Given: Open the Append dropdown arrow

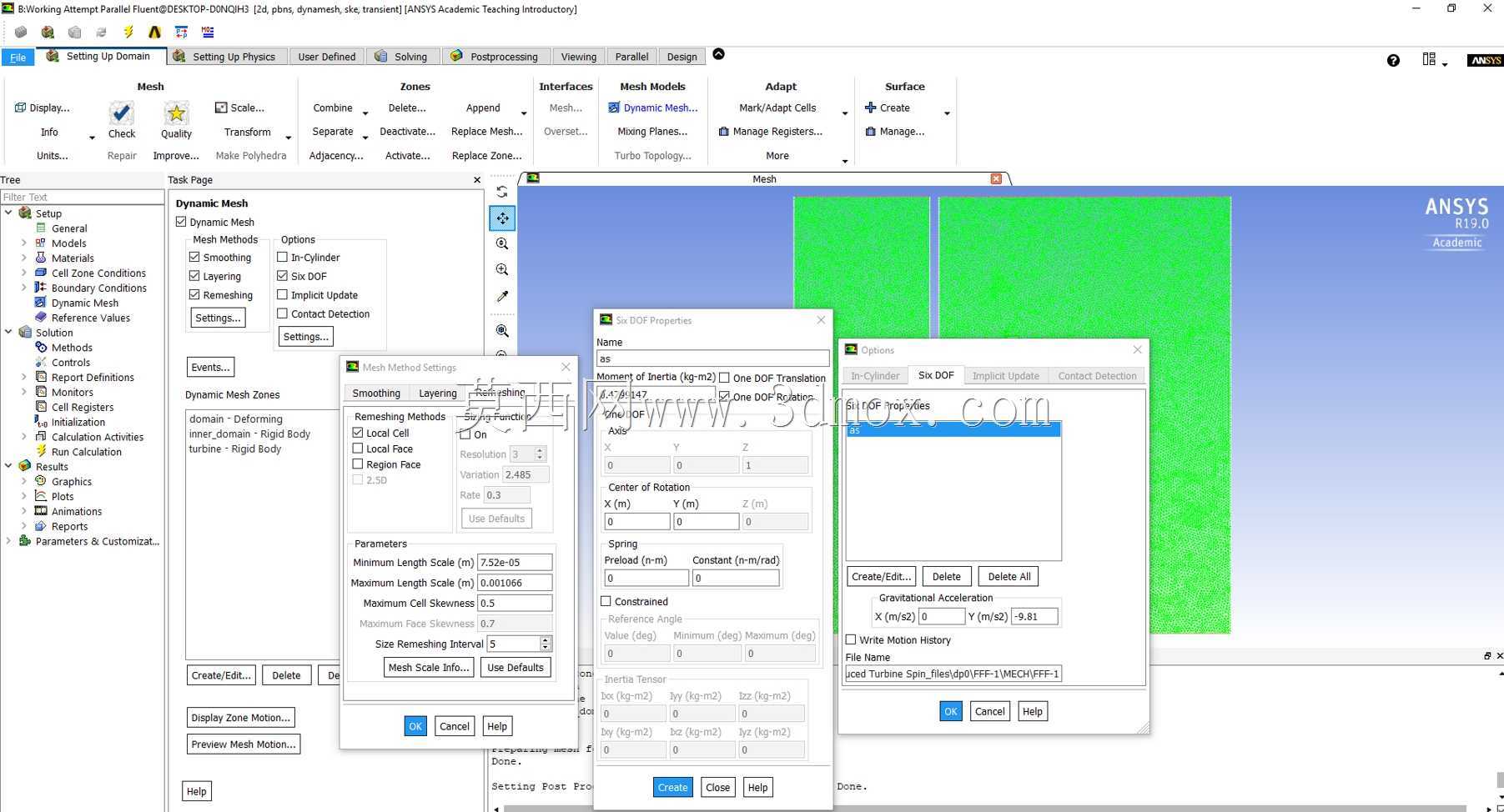Looking at the screenshot, I should [524, 113].
